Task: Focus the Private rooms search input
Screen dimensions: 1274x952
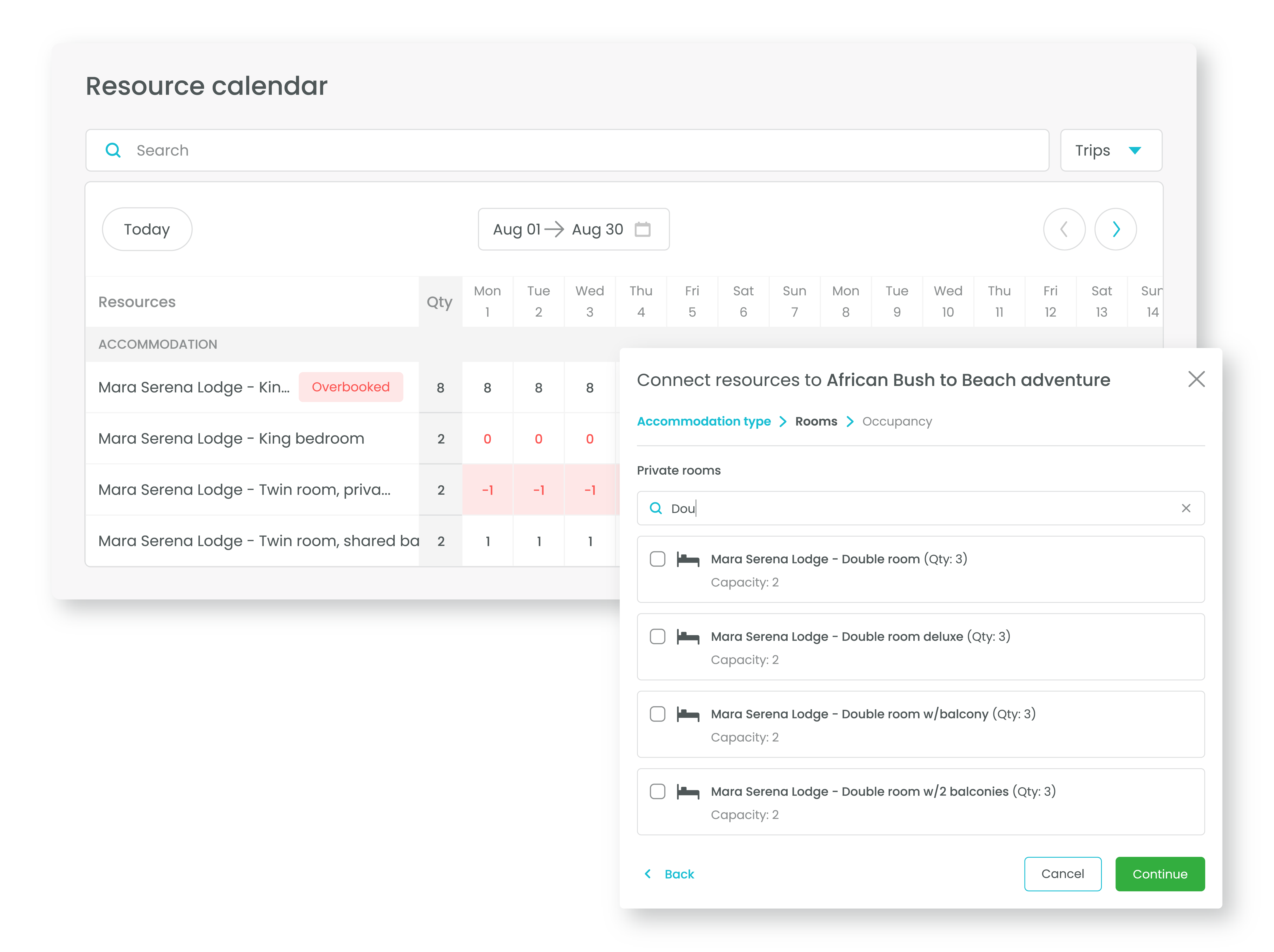Action: pyautogui.click(x=920, y=508)
